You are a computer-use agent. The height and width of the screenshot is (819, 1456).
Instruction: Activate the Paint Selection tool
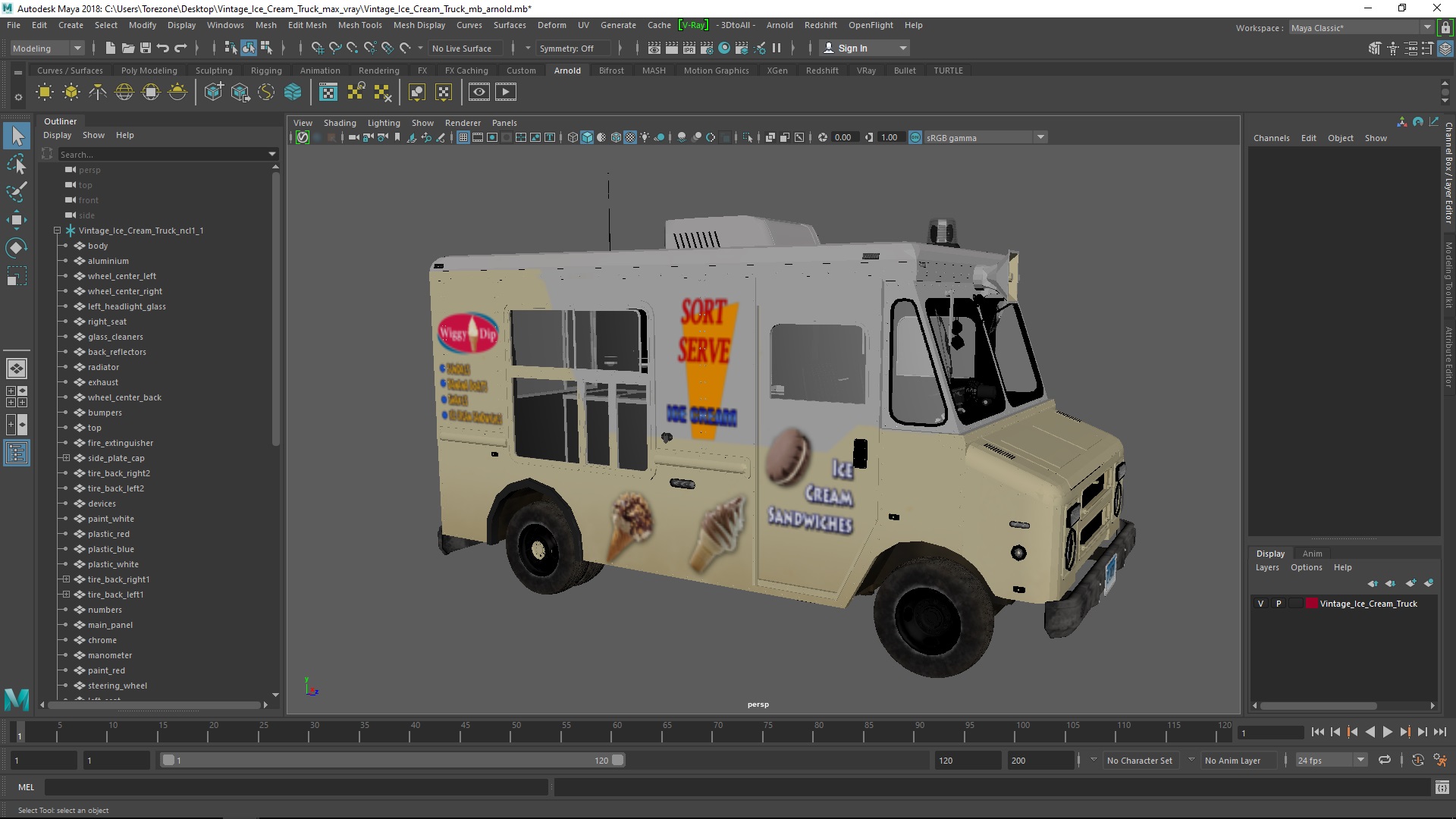click(x=17, y=191)
